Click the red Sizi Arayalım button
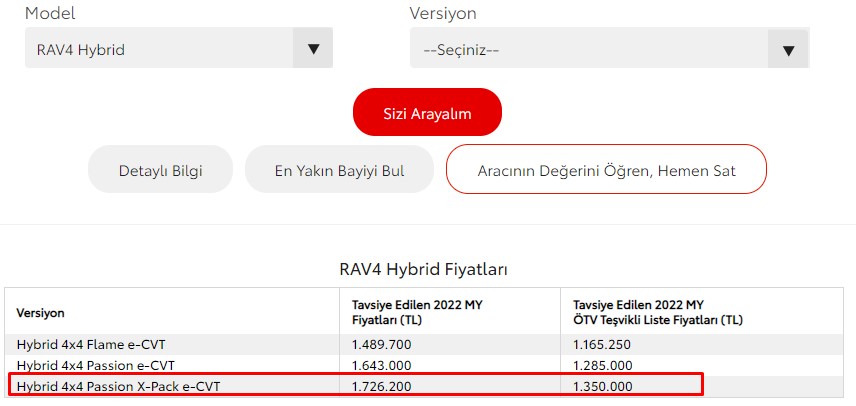Viewport: 856px width, 406px height. click(x=427, y=112)
